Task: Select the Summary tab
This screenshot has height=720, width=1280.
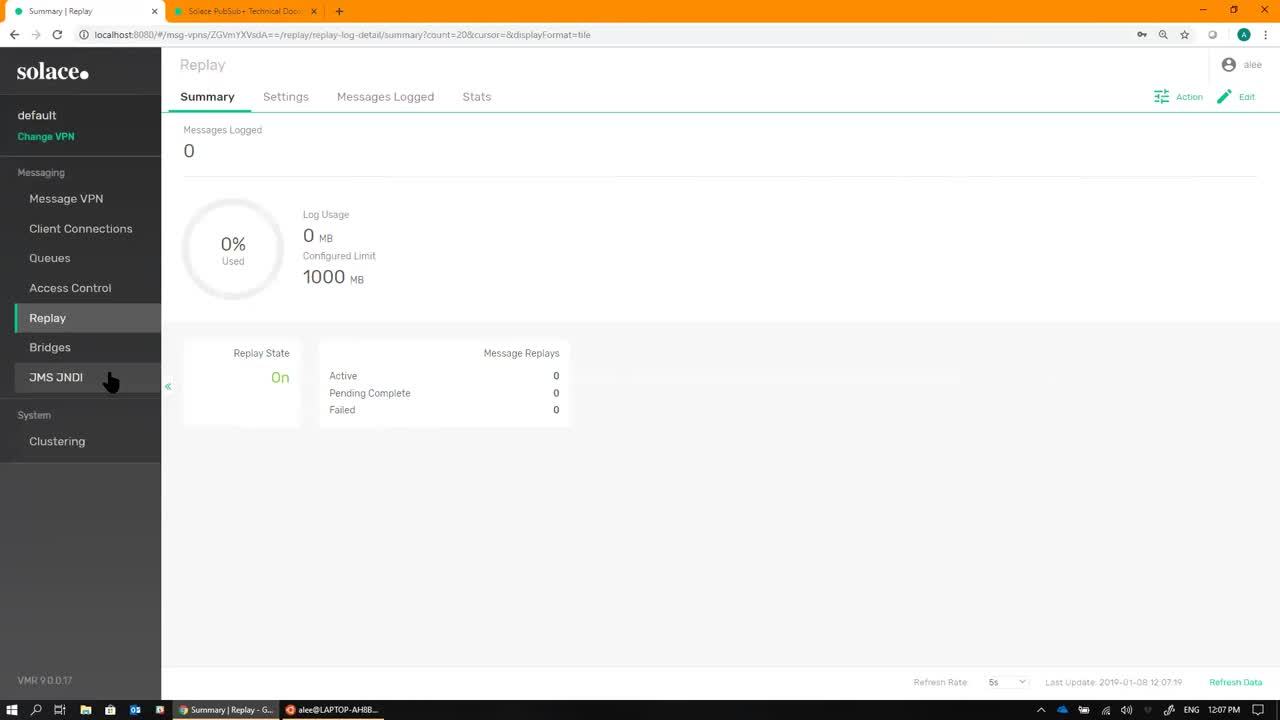Action: point(207,97)
